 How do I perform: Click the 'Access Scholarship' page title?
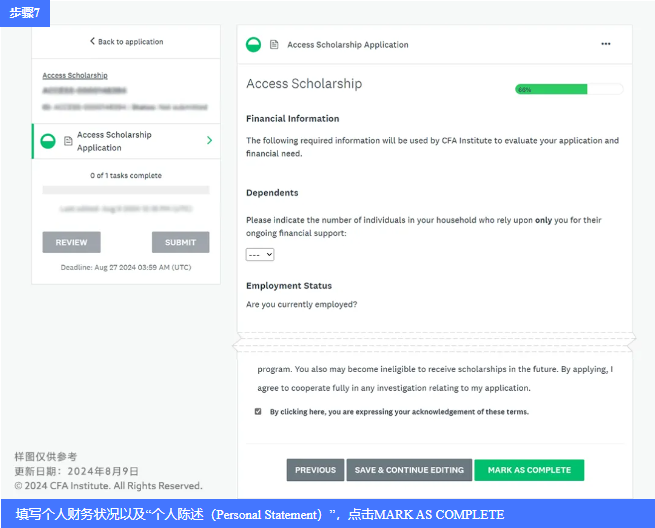click(304, 84)
